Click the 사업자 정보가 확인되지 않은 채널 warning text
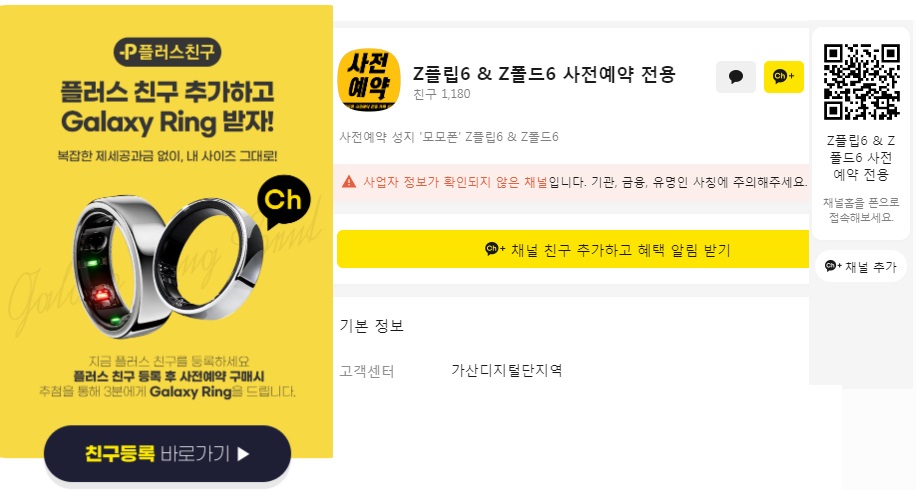The height and width of the screenshot is (490, 916). tap(455, 182)
